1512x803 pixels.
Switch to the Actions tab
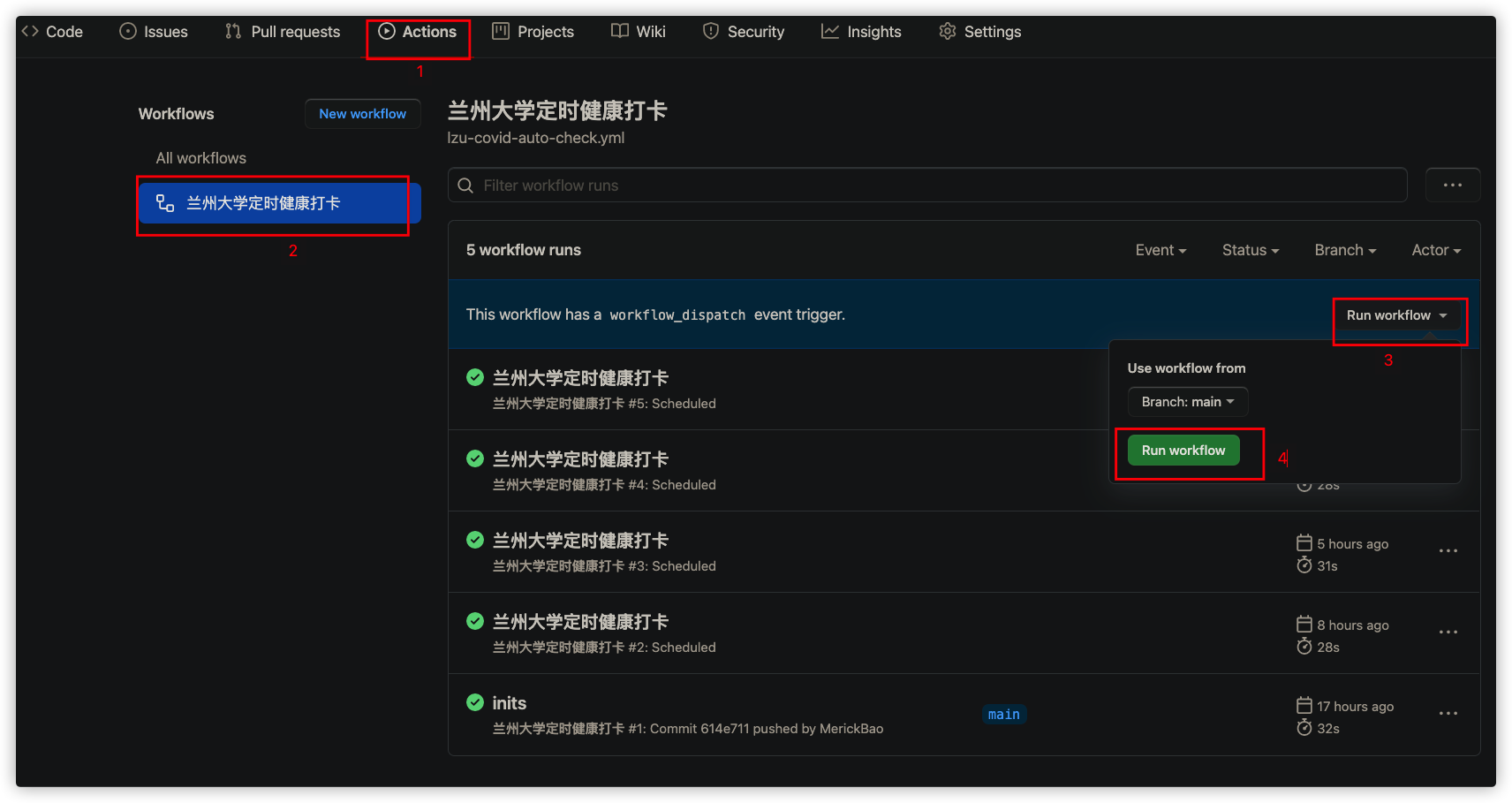coord(418,32)
